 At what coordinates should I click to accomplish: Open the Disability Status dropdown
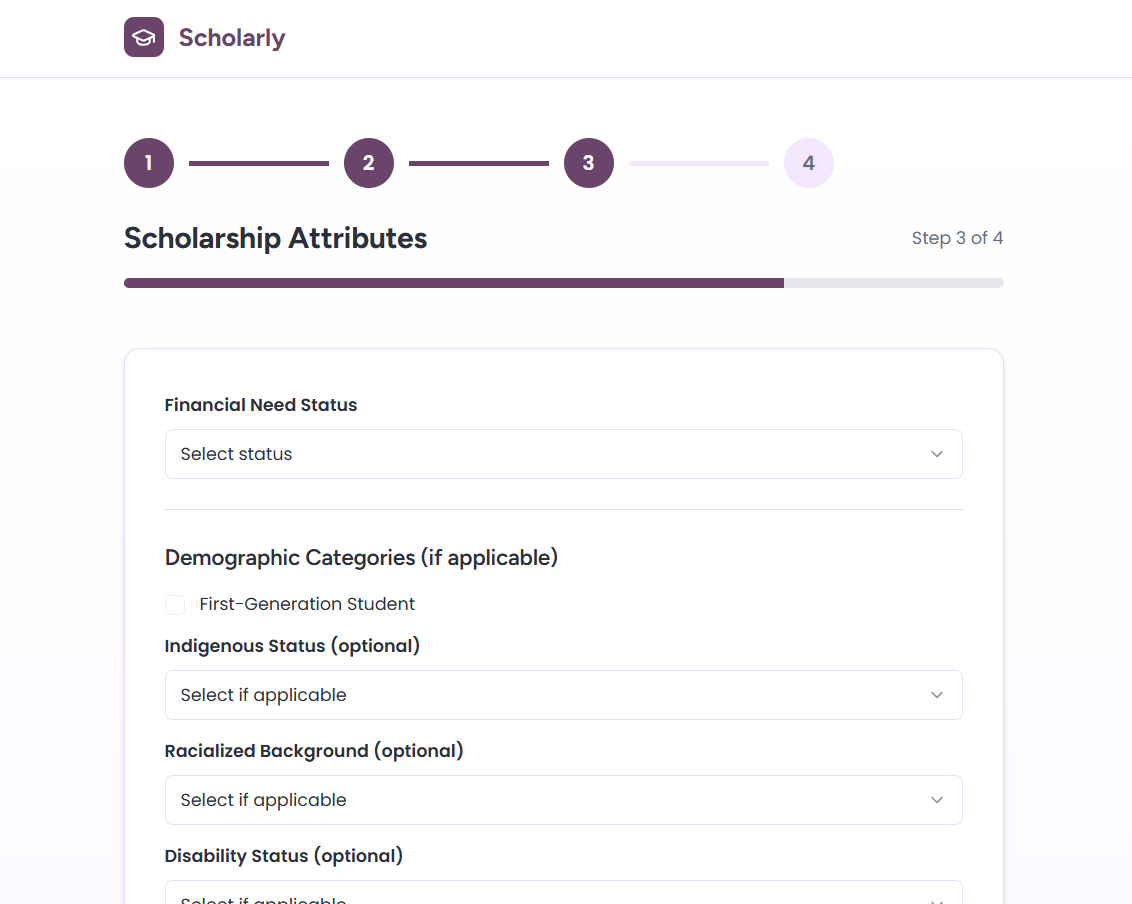(563, 893)
